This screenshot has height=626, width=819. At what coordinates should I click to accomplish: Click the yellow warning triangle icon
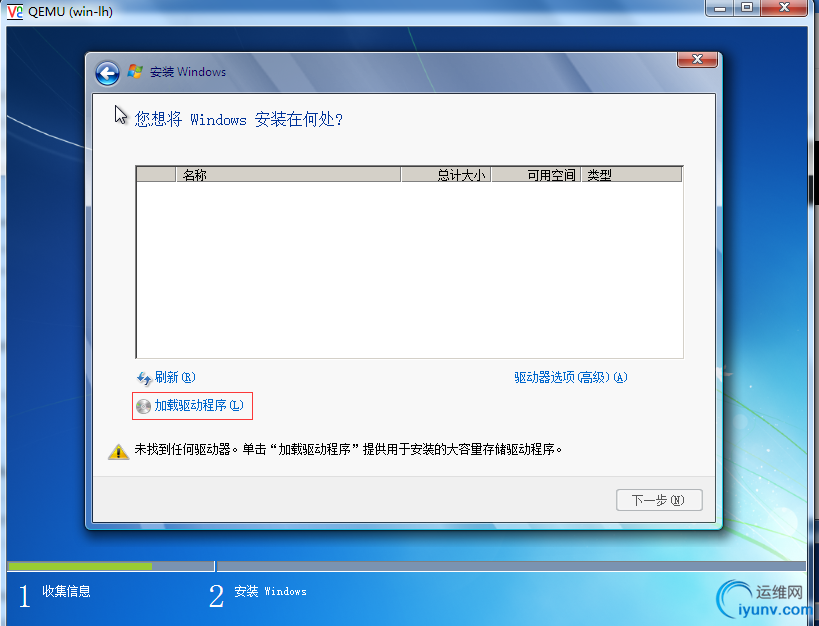119,451
